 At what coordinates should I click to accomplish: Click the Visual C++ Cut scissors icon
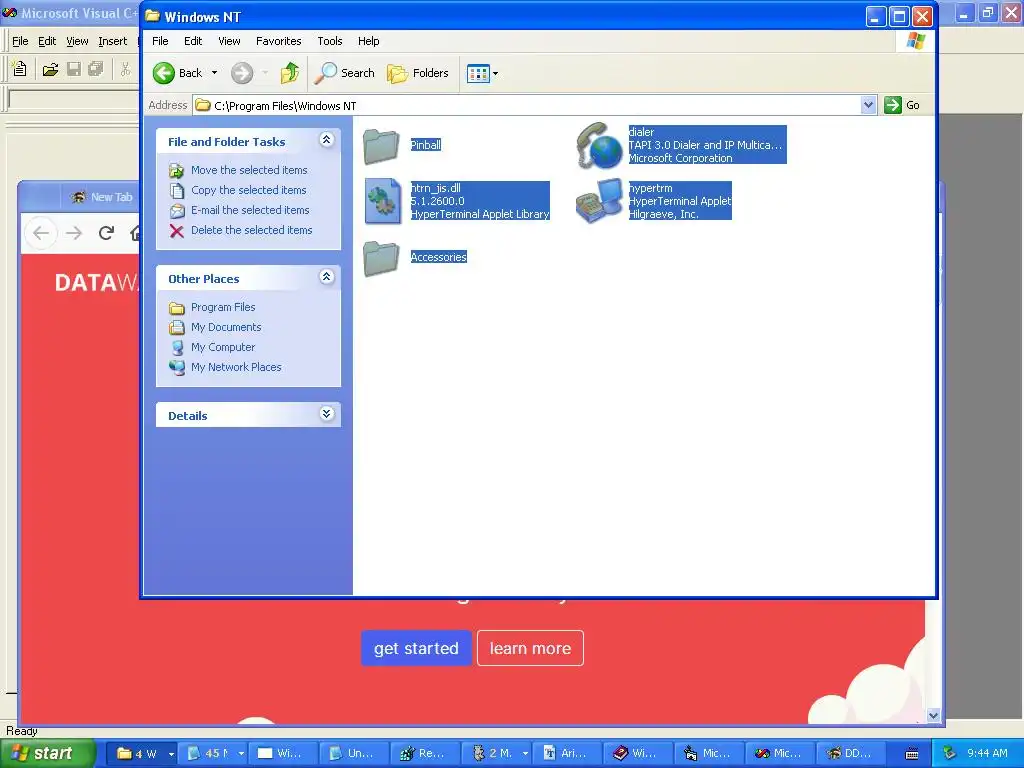pos(125,69)
